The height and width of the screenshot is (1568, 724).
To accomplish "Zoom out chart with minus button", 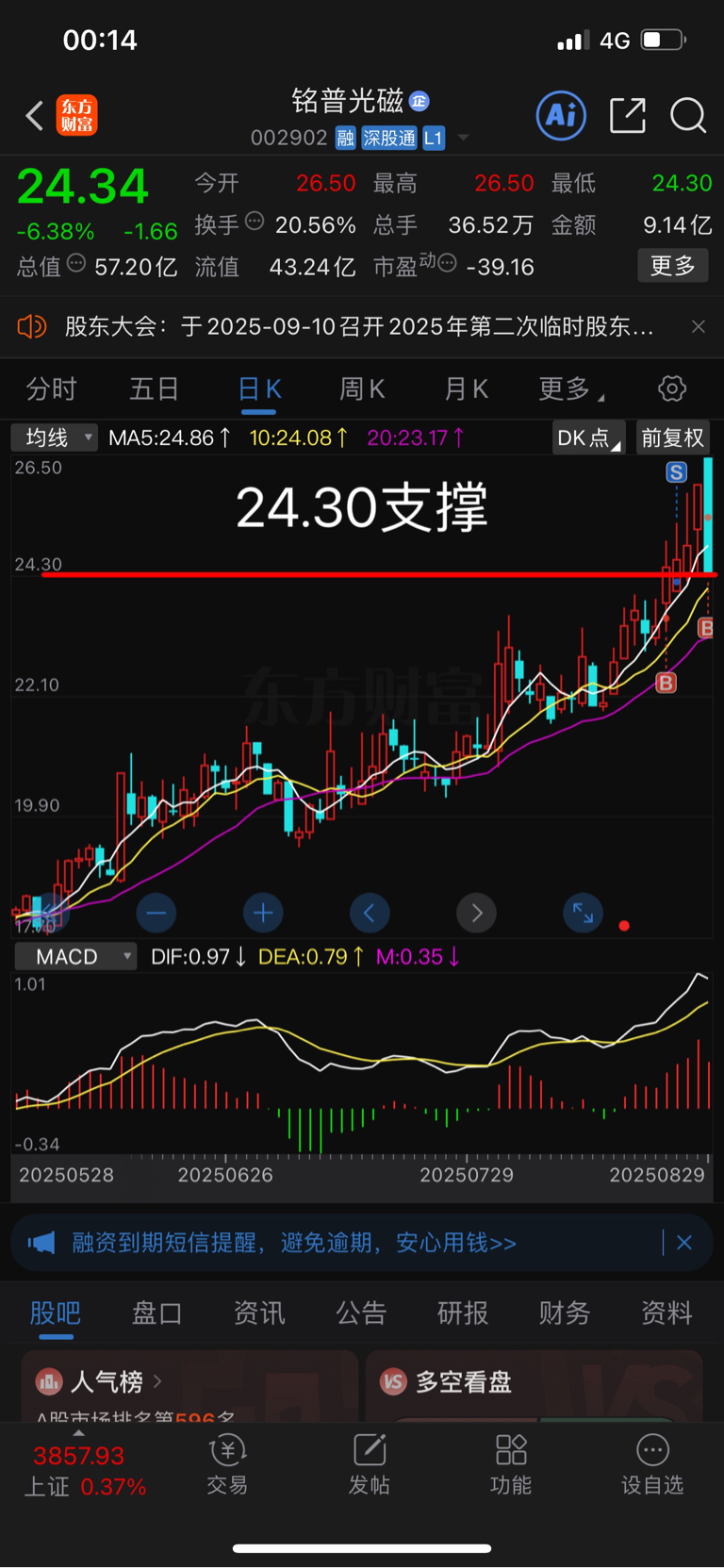I will coord(156,913).
